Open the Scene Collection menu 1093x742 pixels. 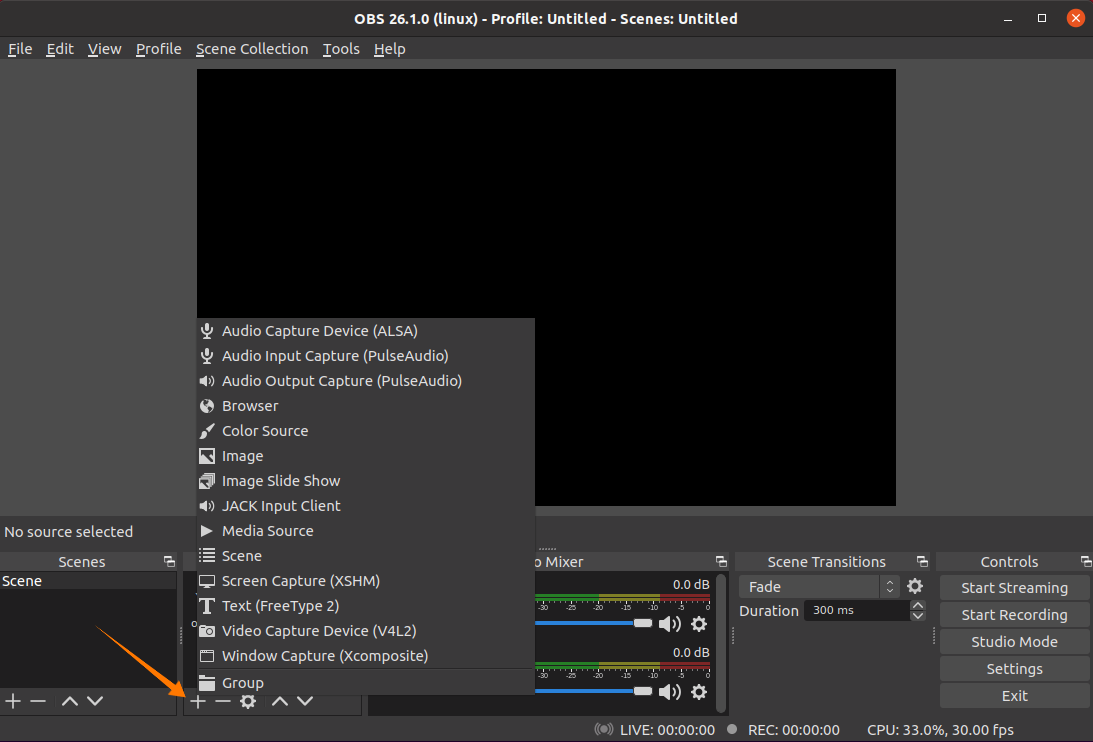(x=252, y=49)
